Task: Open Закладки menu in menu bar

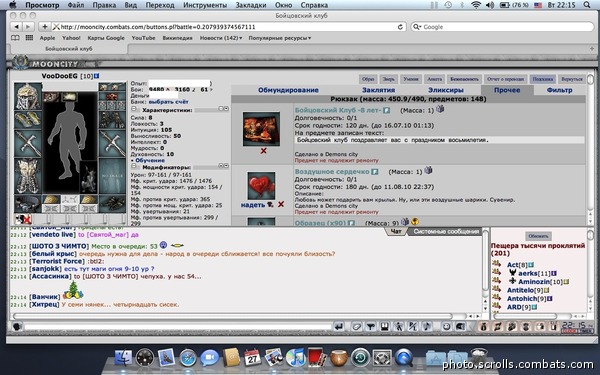Action: point(251,5)
